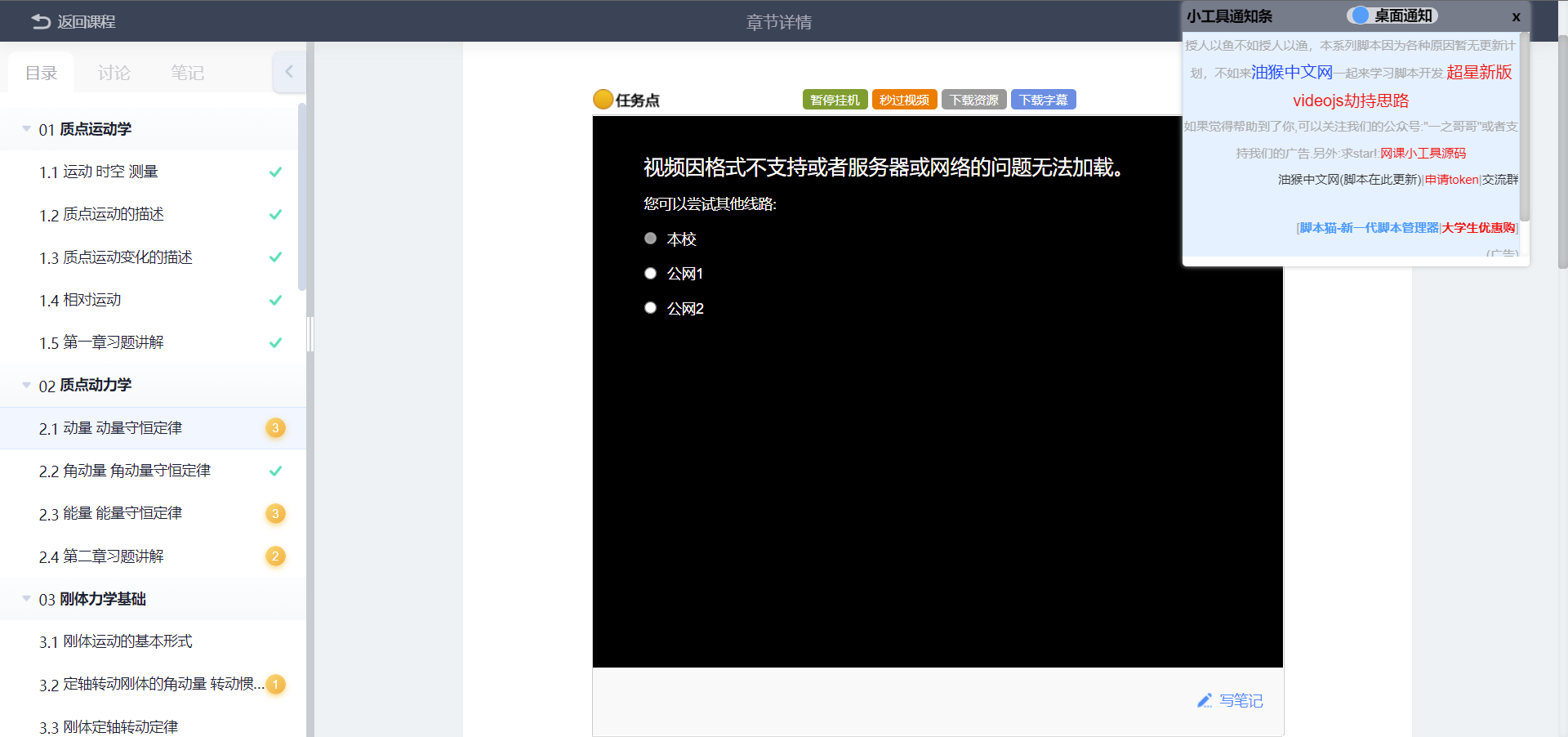Click the orange badge 1 on 3.2 定轴转动刚体
This screenshot has width=1568, height=737.
(276, 684)
